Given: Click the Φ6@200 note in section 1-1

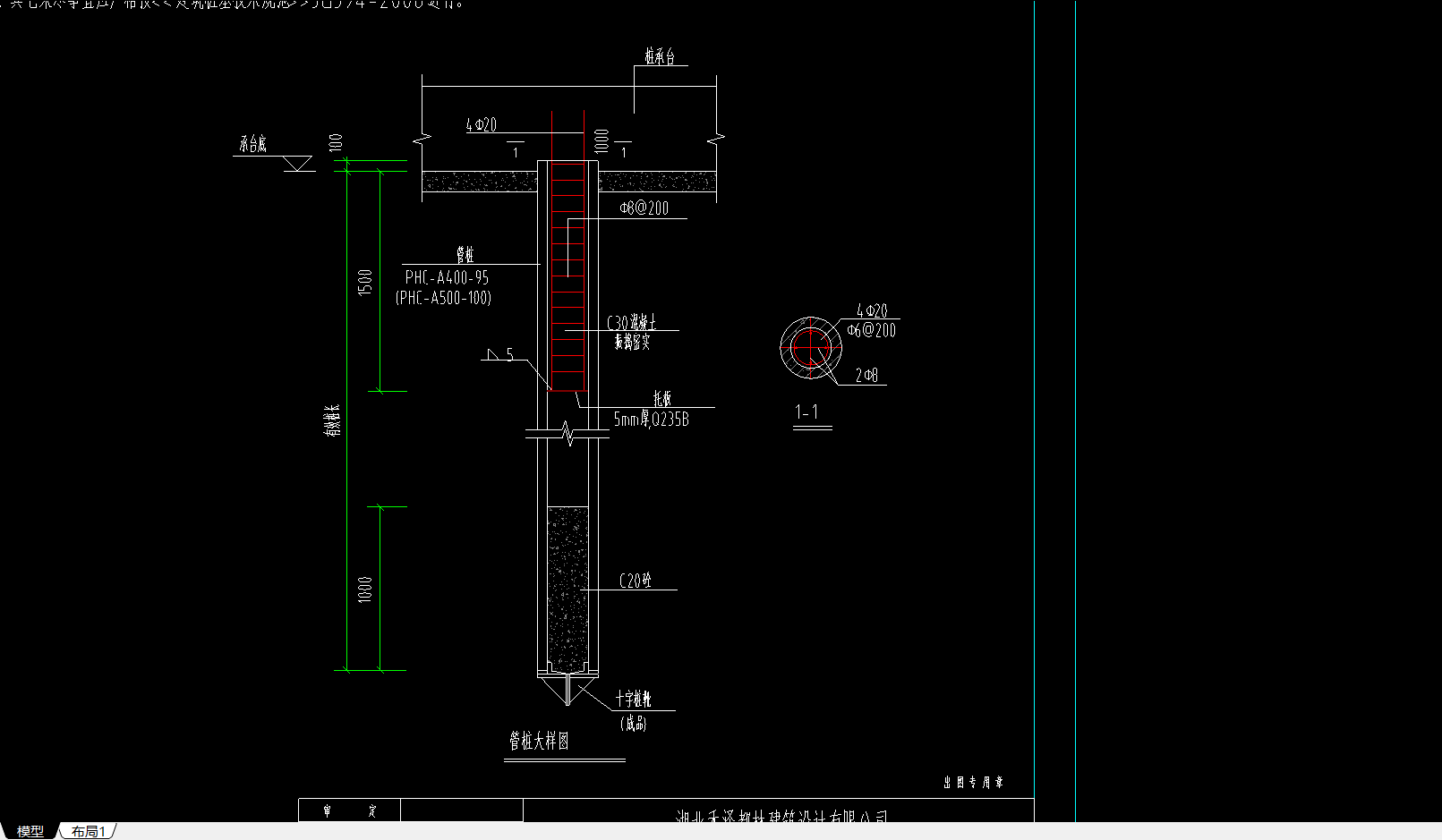Looking at the screenshot, I should [871, 330].
